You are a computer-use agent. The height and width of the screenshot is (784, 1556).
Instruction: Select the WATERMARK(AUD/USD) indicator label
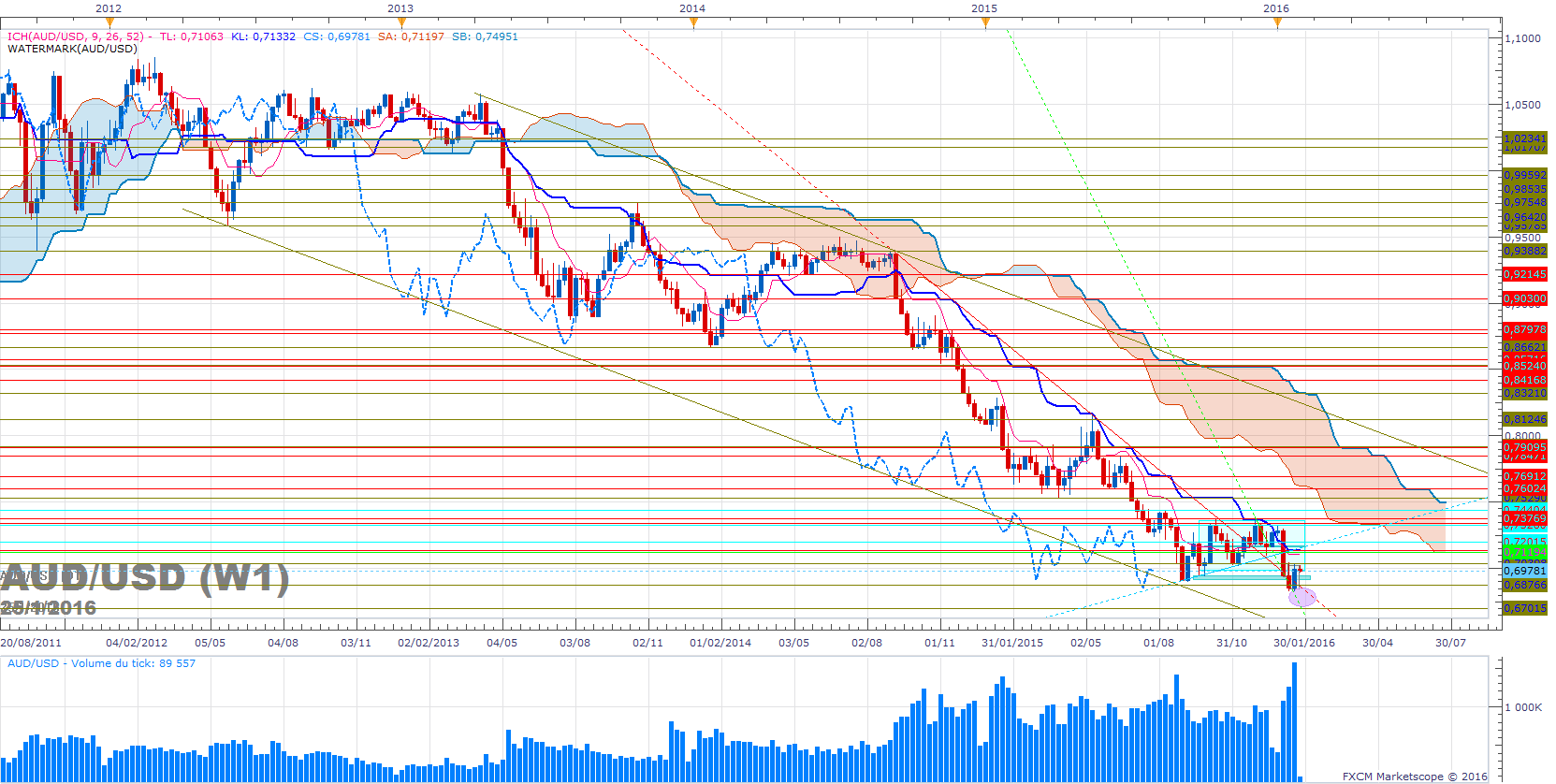point(72,49)
